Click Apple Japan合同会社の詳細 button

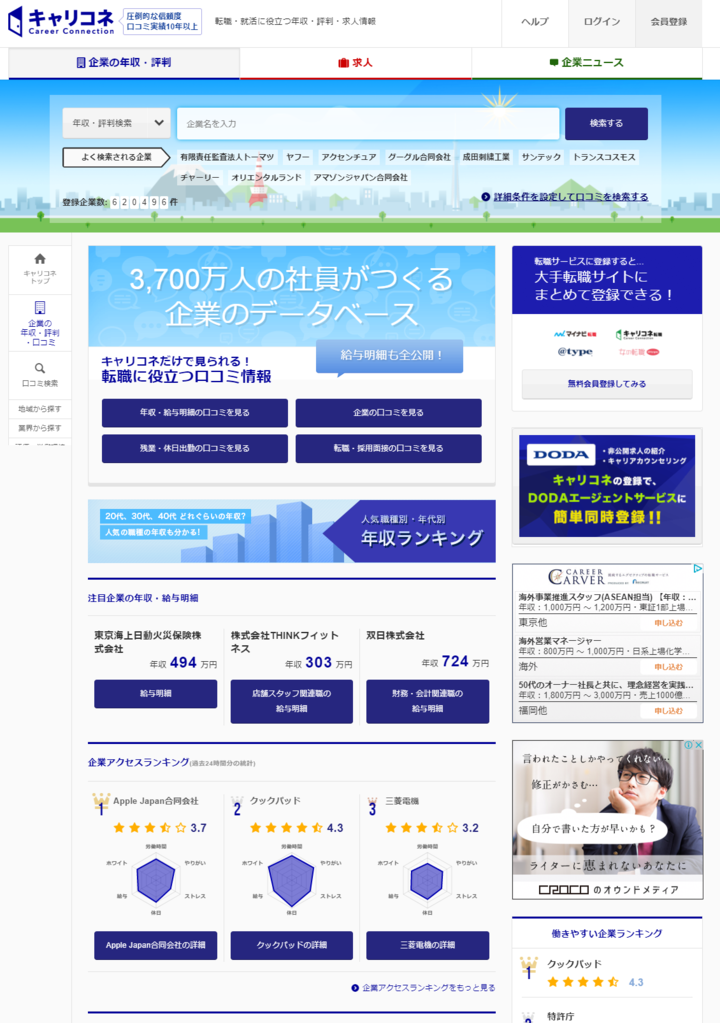(156, 945)
